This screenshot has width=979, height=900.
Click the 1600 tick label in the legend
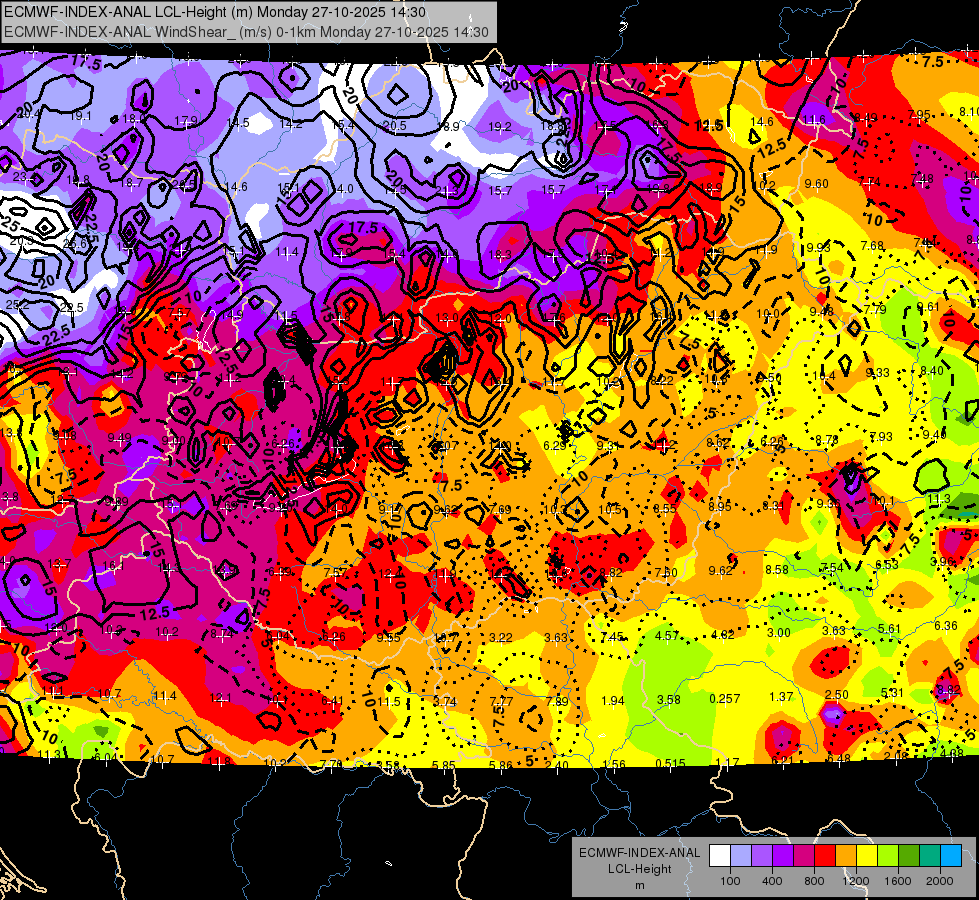click(x=898, y=881)
